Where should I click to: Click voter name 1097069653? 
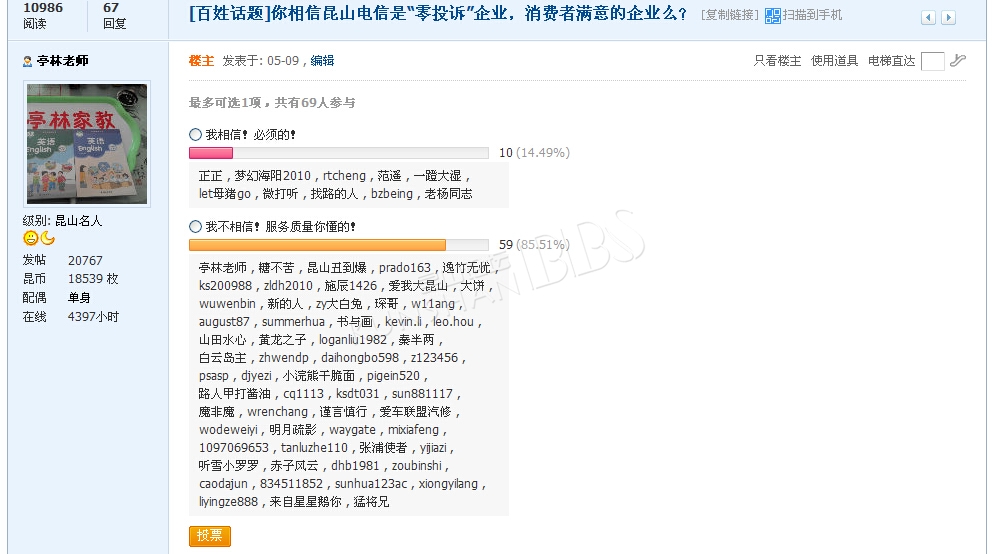234,448
